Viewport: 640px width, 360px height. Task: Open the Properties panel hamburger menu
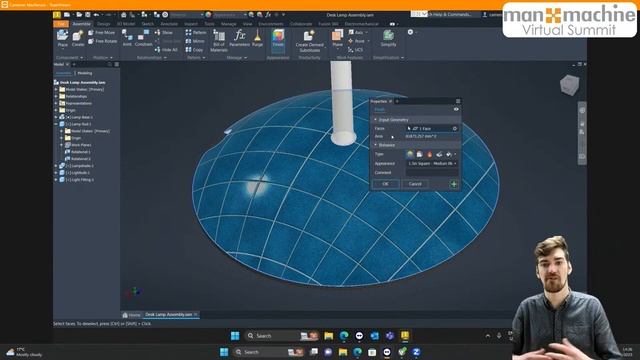coord(458,101)
